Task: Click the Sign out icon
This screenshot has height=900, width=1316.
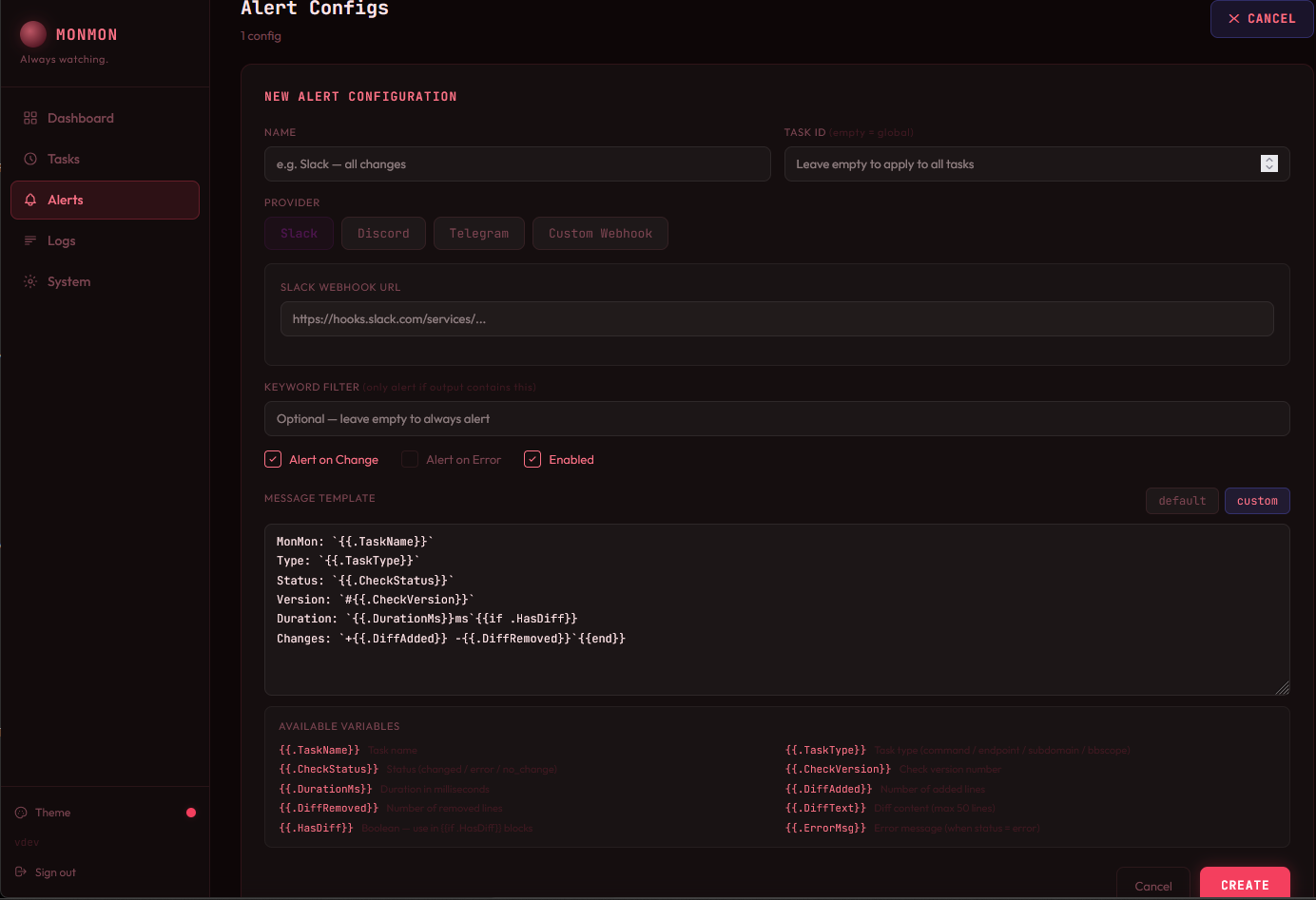Action: (21, 872)
